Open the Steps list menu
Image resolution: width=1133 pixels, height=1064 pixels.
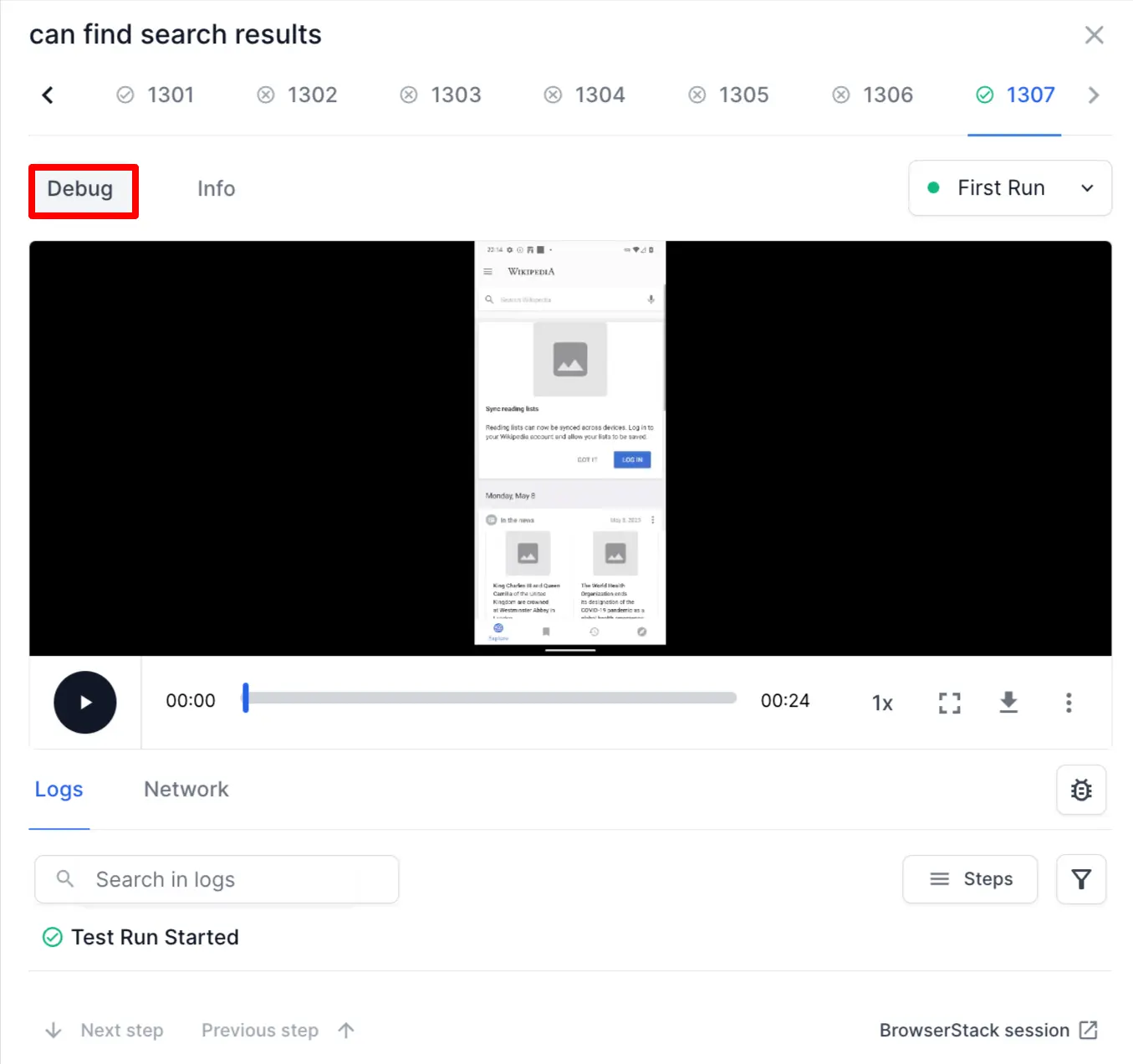click(x=970, y=879)
